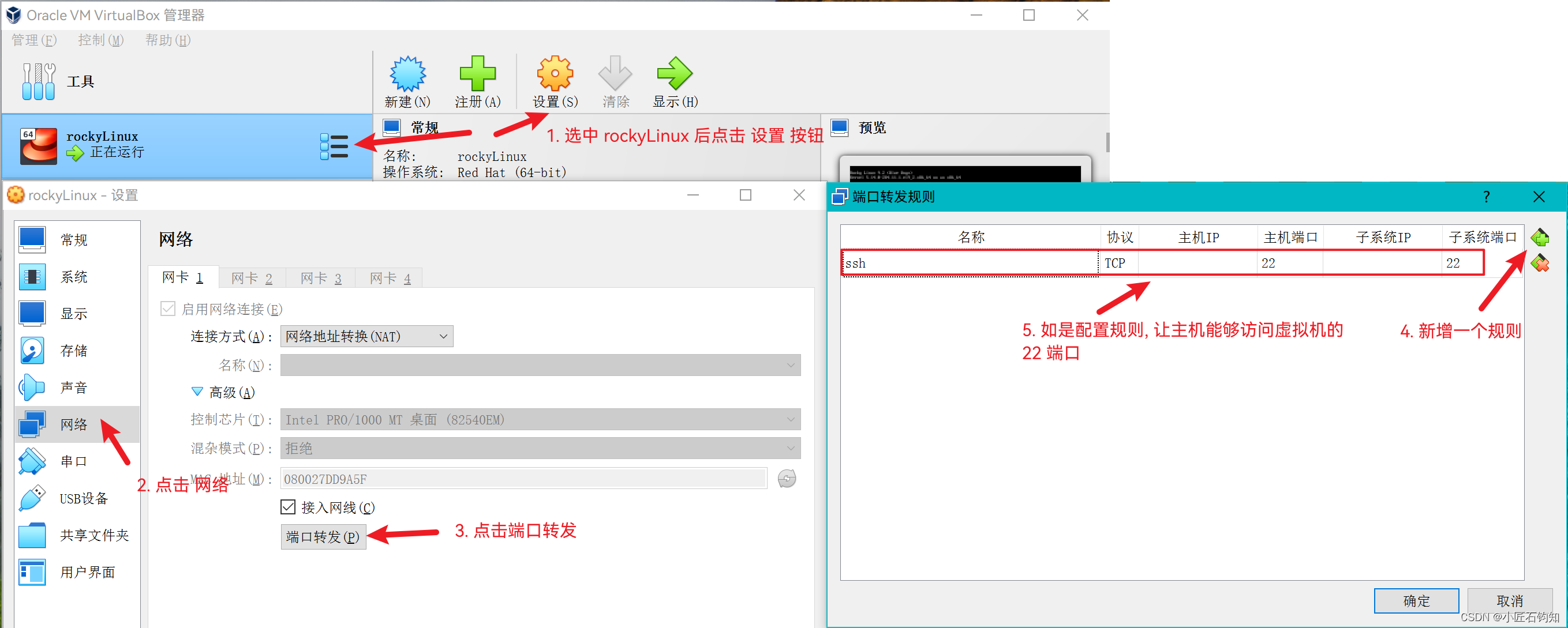Click Guest IP (子系统IP) column header

tap(1382, 236)
